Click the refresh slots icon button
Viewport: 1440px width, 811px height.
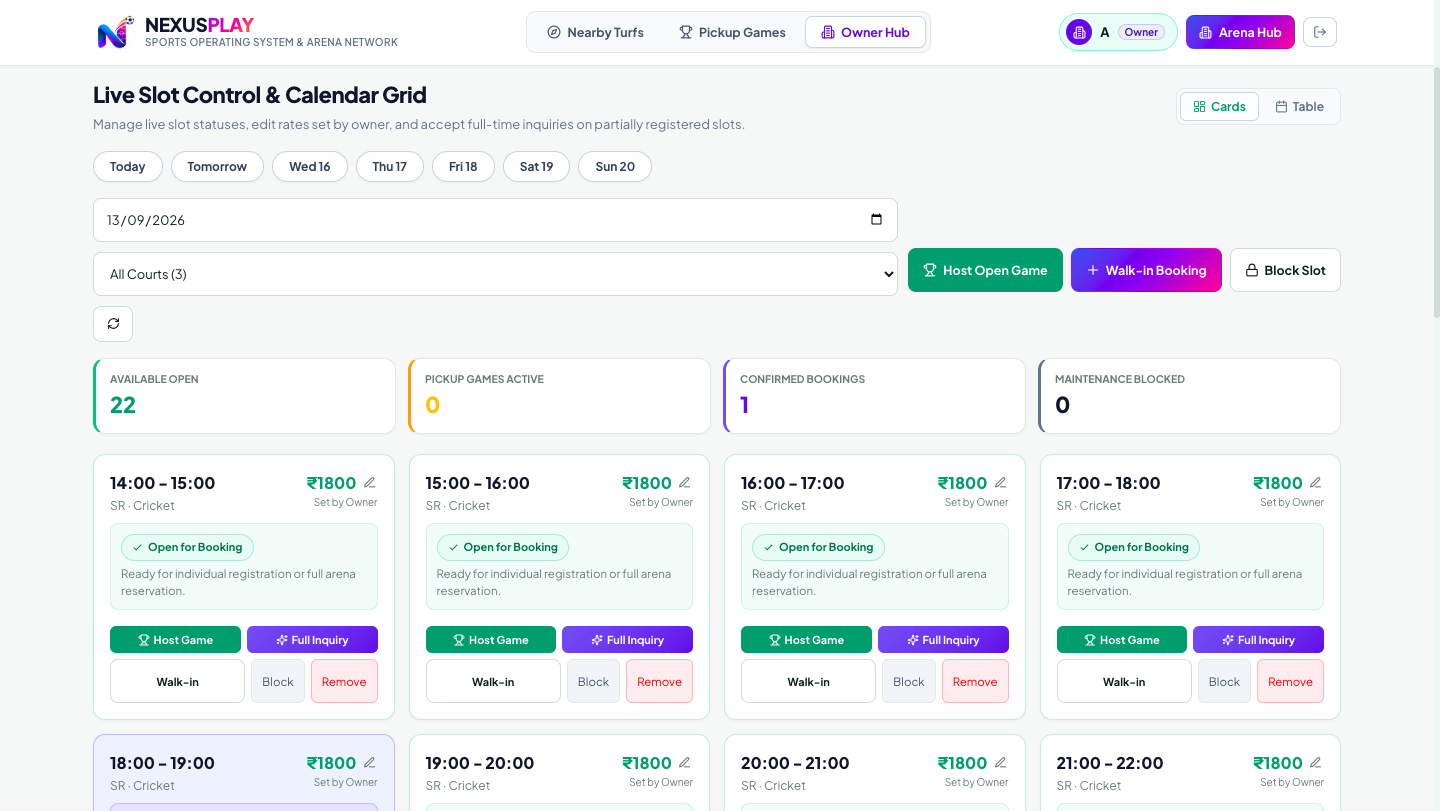113,324
